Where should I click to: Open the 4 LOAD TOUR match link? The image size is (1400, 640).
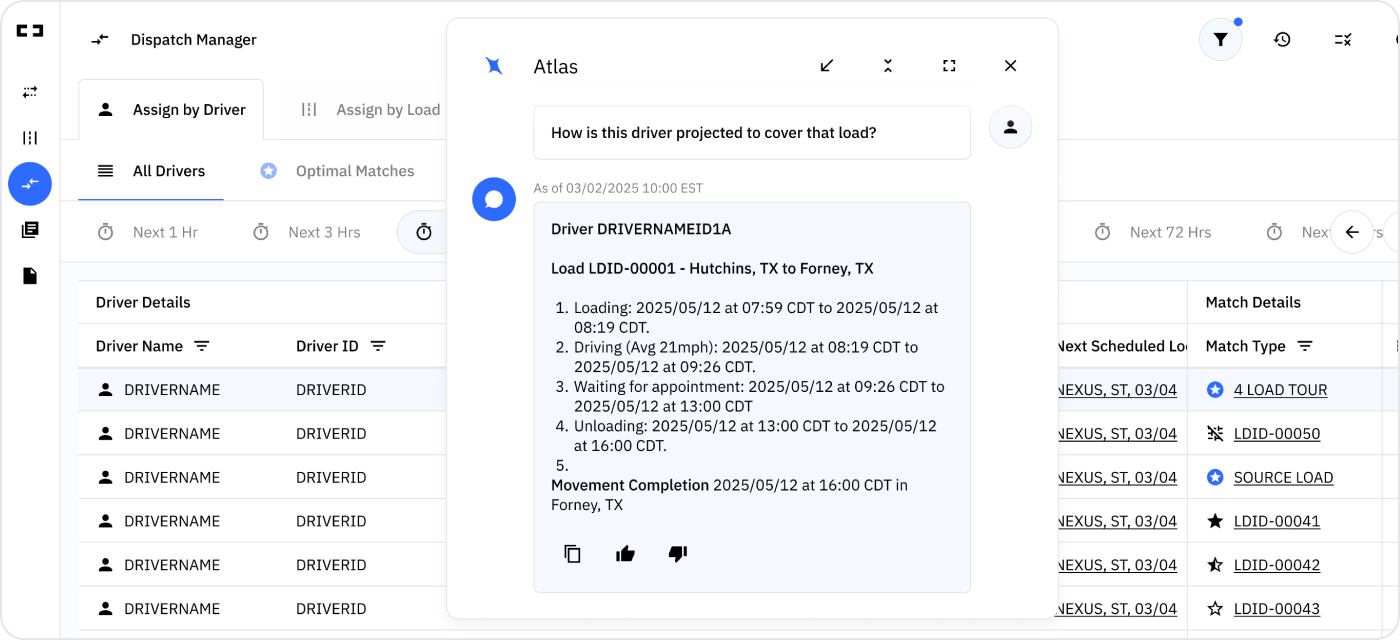click(1280, 390)
